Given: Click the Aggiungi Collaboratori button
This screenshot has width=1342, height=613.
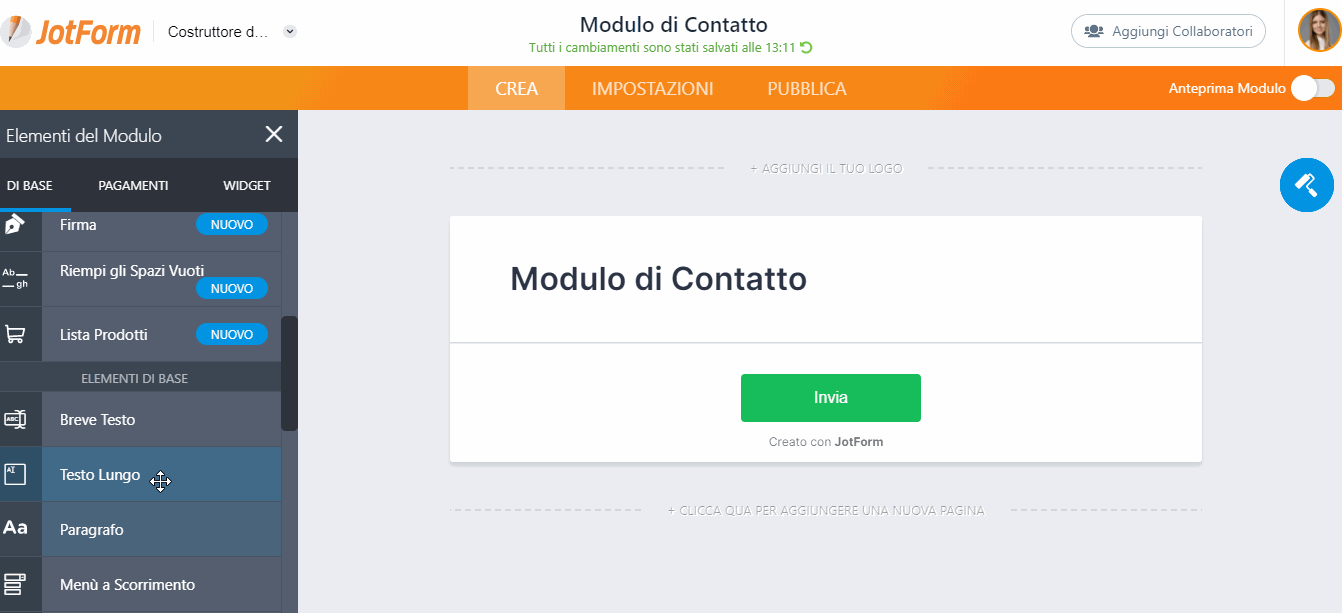Looking at the screenshot, I should pyautogui.click(x=1168, y=31).
